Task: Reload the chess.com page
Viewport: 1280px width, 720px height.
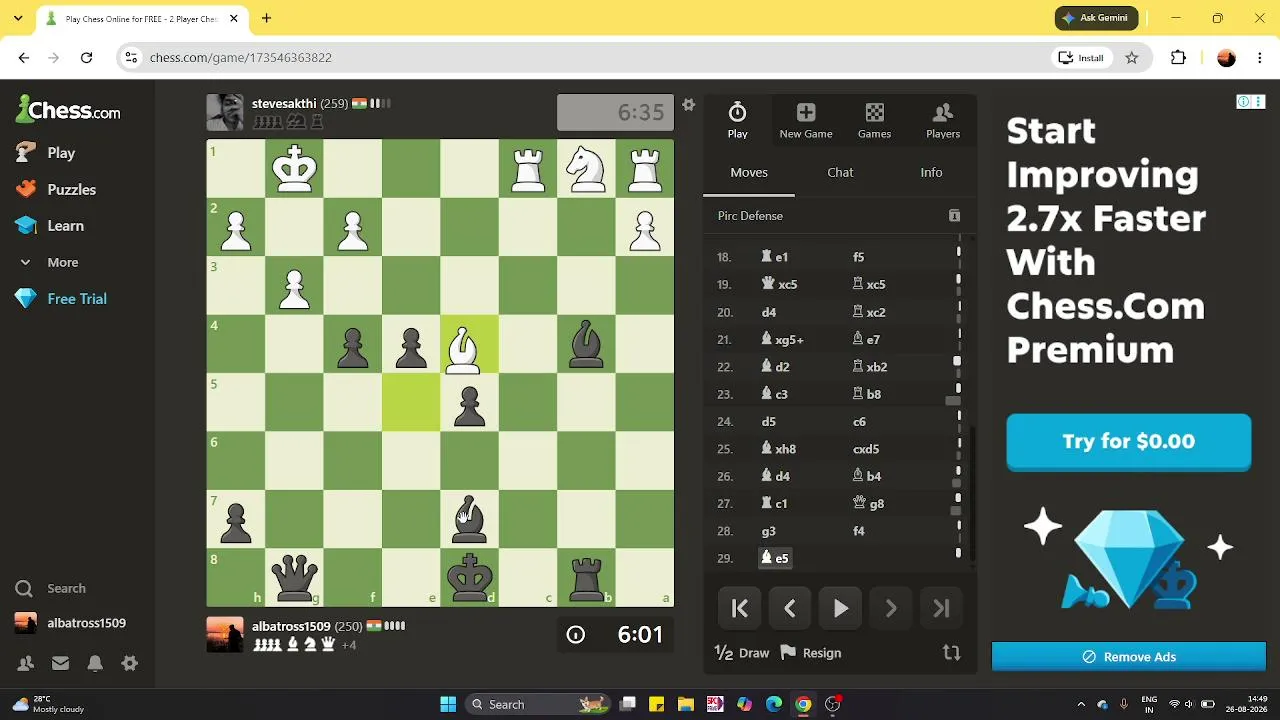Action: point(87,58)
